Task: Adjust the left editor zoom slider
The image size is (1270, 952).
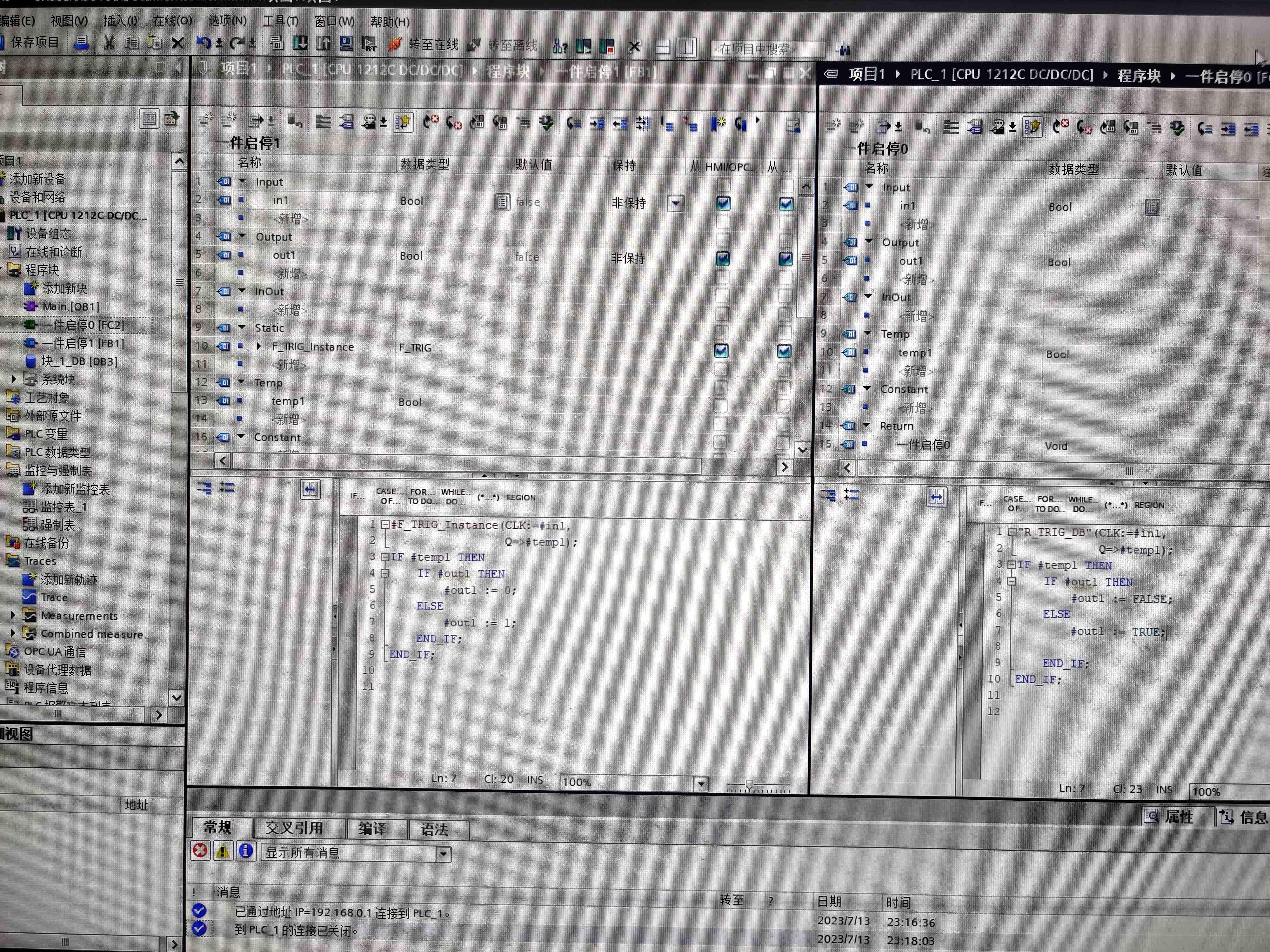Action: (749, 785)
